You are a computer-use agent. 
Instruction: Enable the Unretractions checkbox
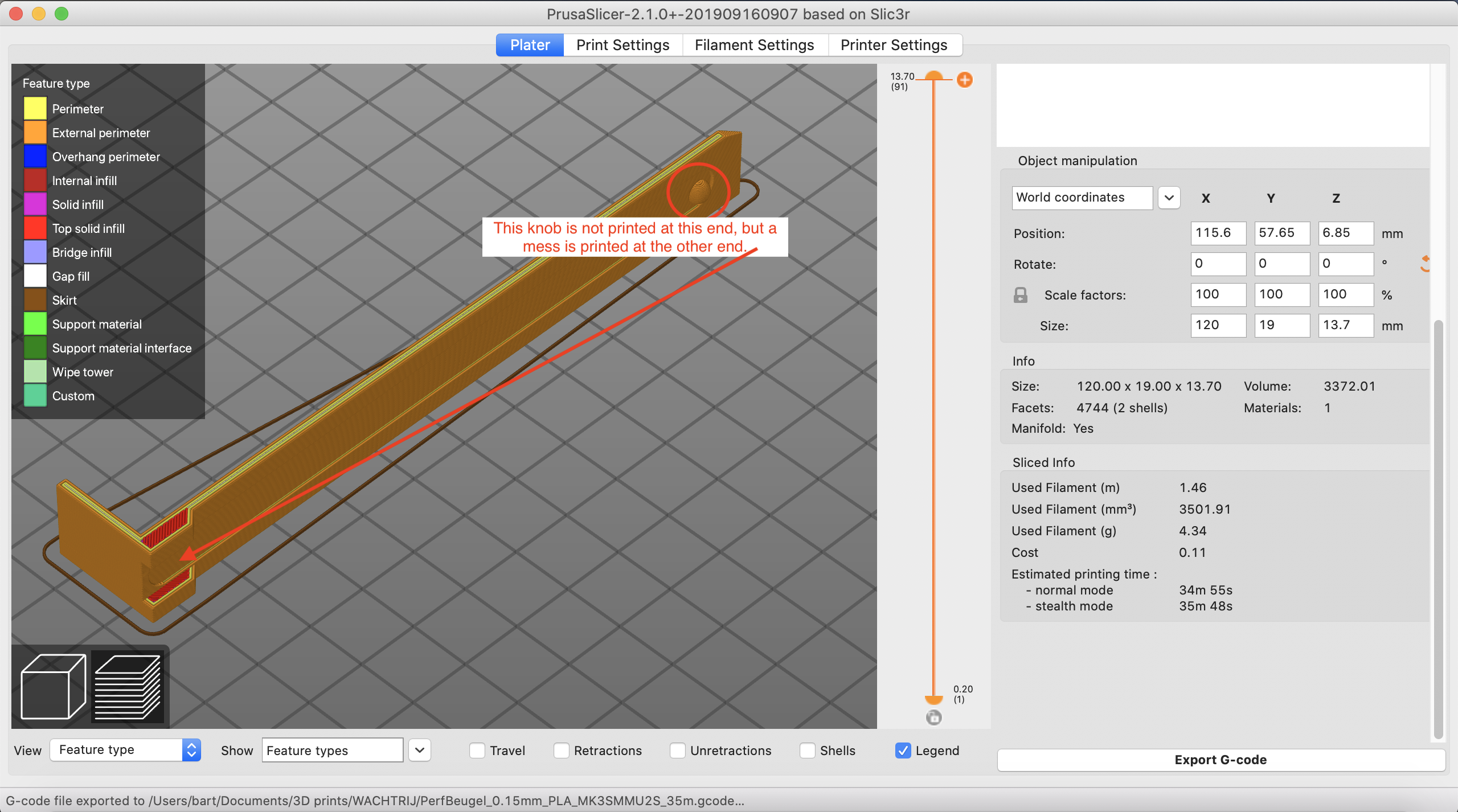pyautogui.click(x=677, y=751)
